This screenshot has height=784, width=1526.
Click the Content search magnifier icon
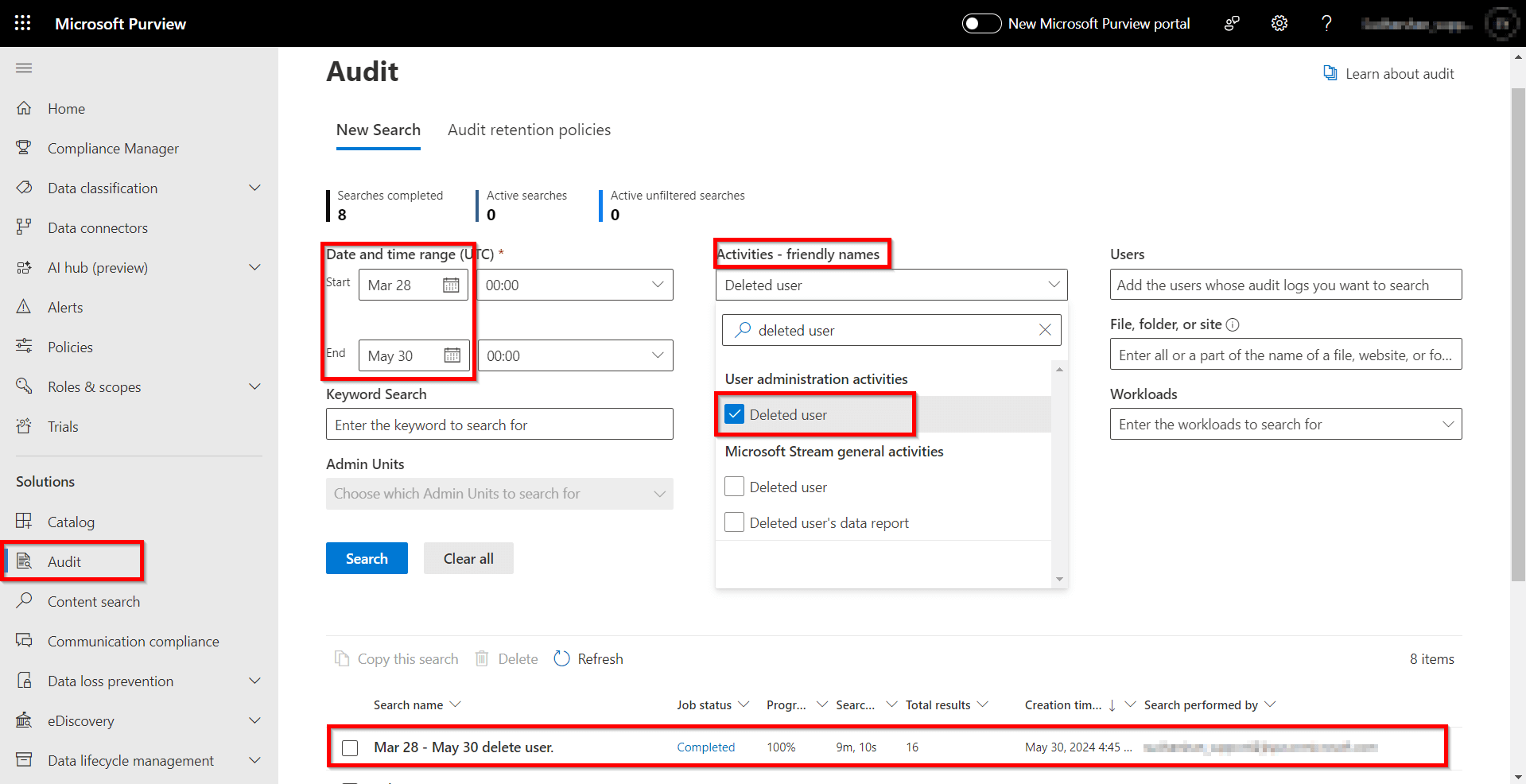coord(24,600)
